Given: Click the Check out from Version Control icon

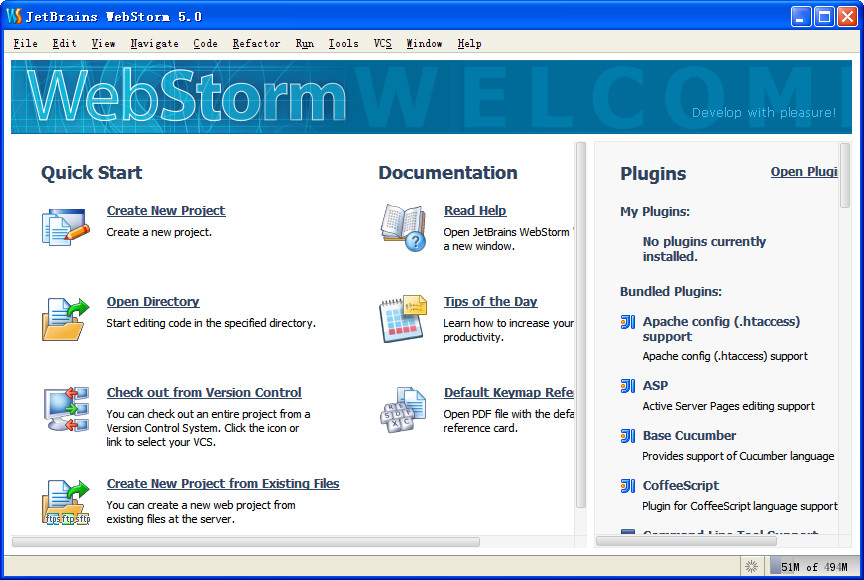Looking at the screenshot, I should (63, 408).
